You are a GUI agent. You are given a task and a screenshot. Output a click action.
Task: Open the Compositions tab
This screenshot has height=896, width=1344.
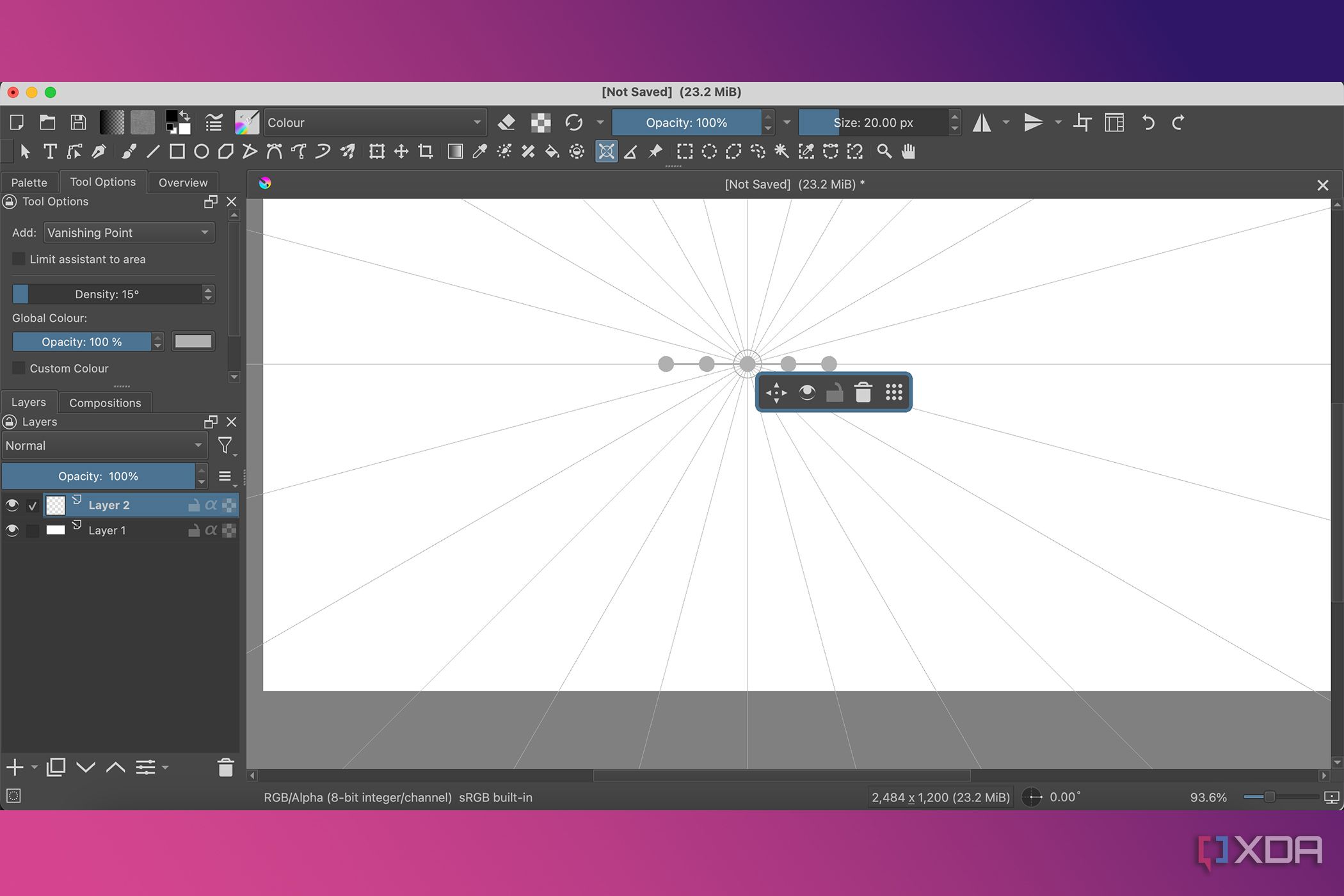click(105, 403)
